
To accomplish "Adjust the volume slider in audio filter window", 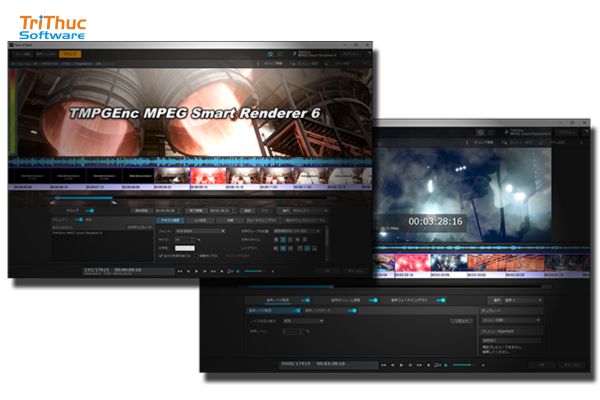I will [x=463, y=365].
